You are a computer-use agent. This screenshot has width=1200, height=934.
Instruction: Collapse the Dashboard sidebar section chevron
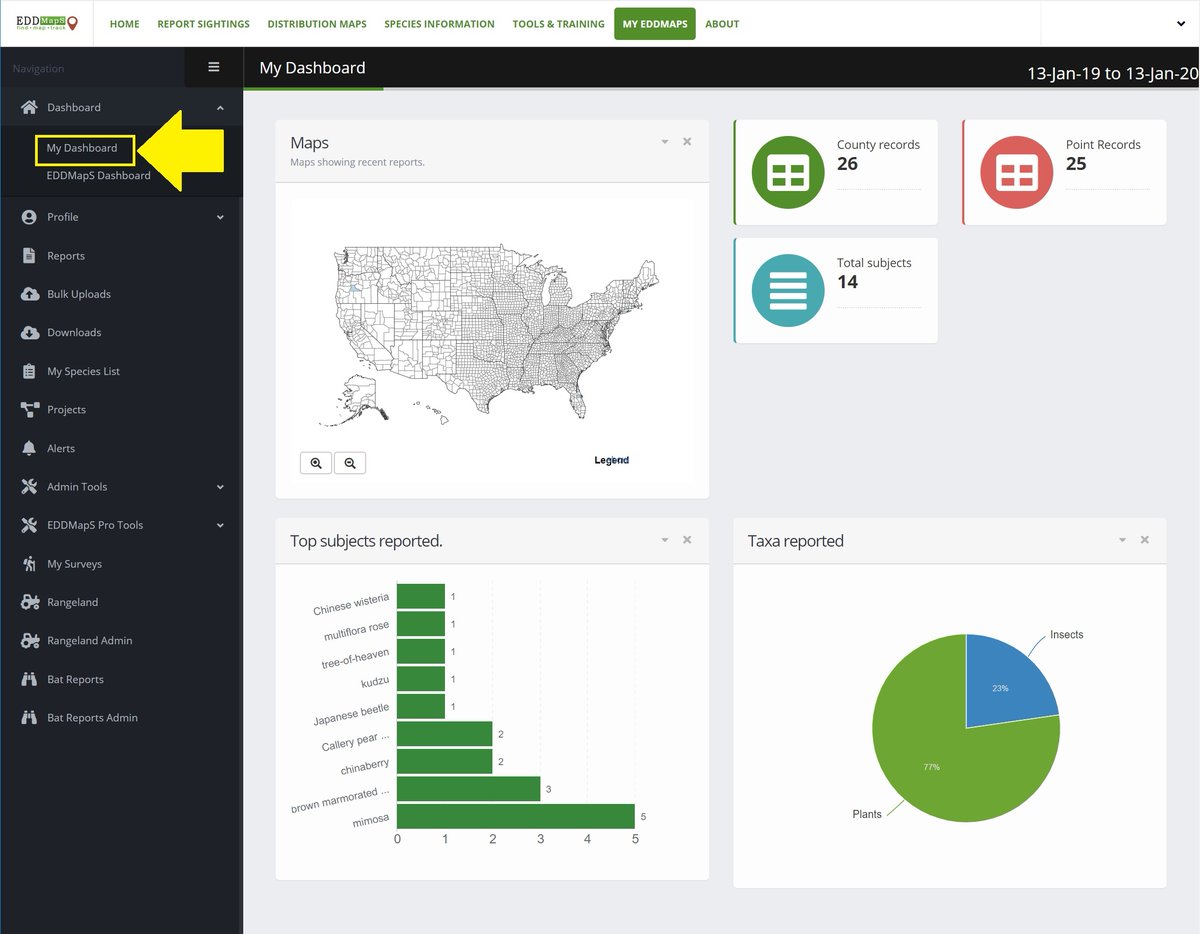point(220,108)
